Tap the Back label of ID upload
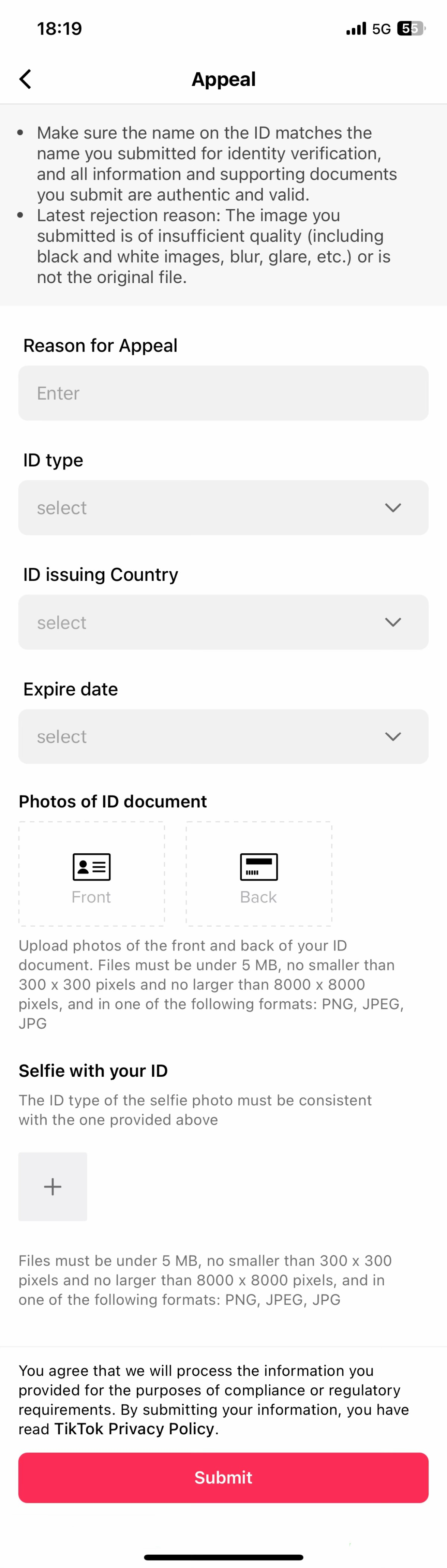447x1568 pixels. pos(259,897)
